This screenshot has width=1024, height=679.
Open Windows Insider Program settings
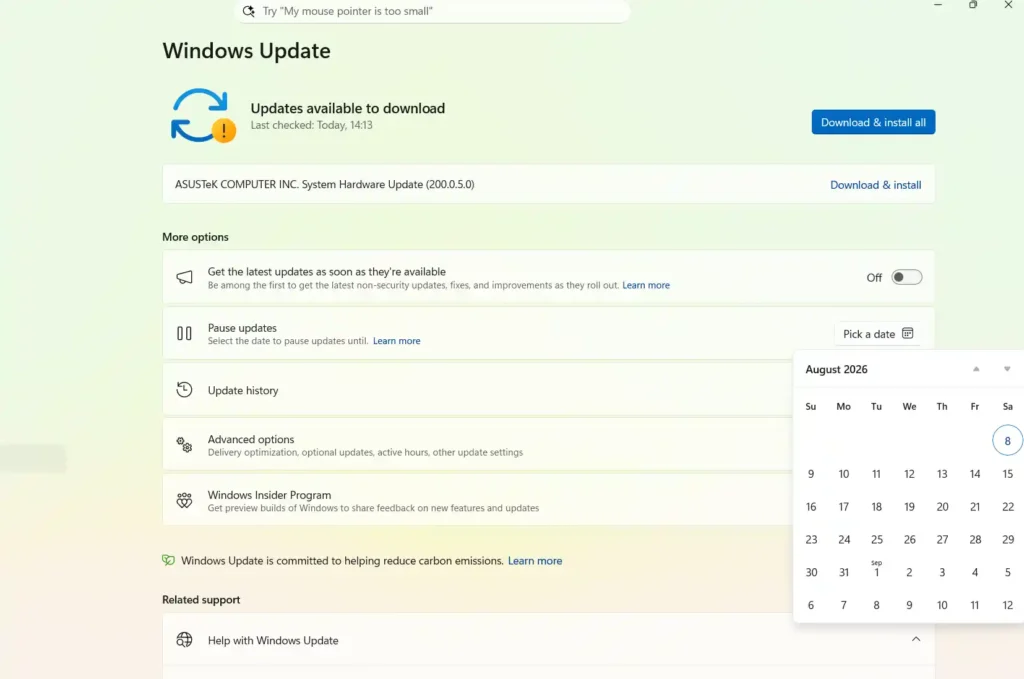tap(477, 501)
